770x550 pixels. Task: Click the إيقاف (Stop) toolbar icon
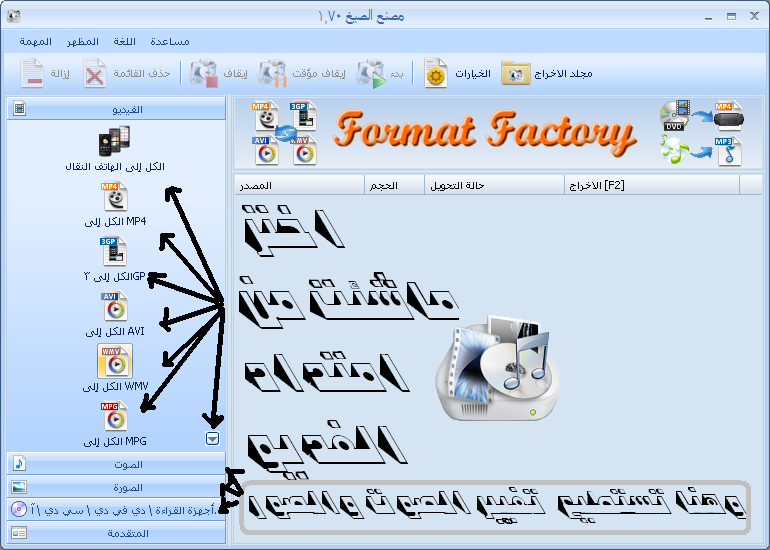coord(203,74)
